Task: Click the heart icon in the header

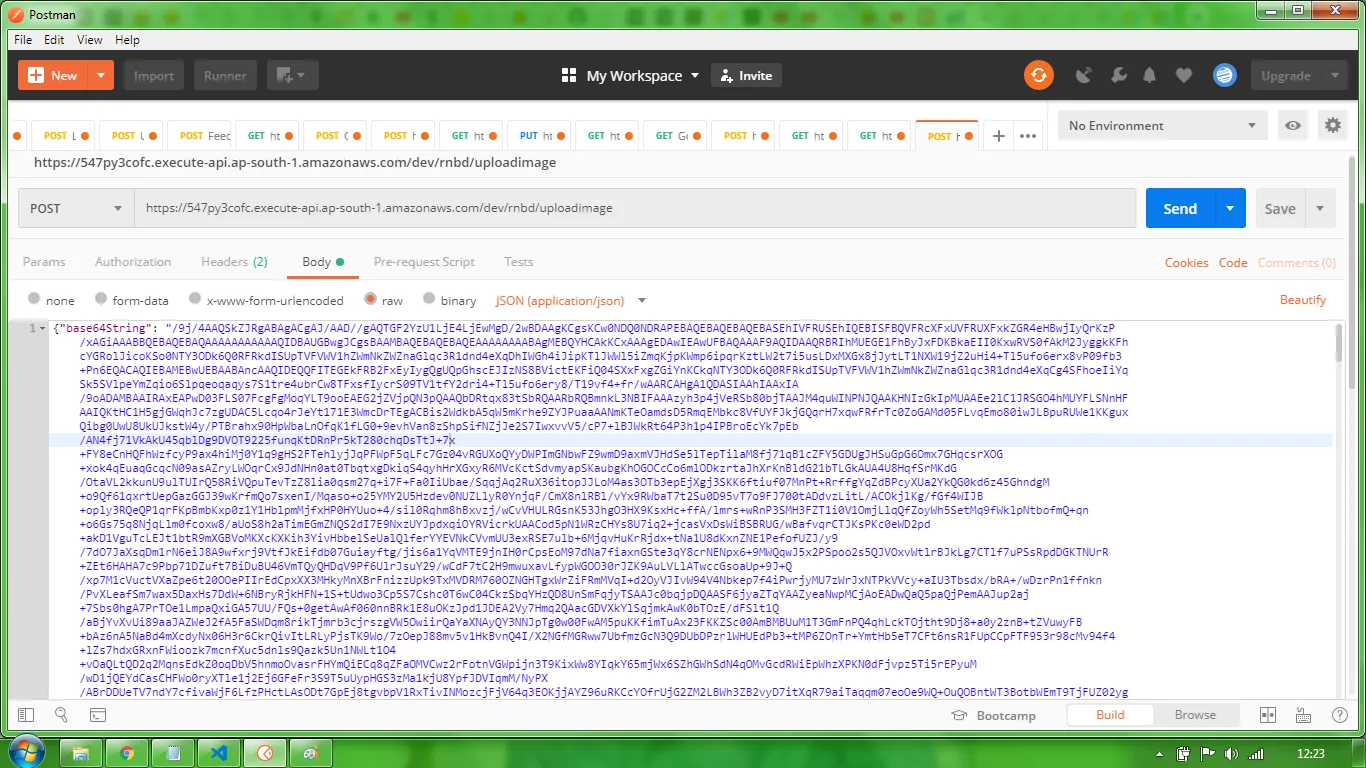Action: pos(1184,75)
